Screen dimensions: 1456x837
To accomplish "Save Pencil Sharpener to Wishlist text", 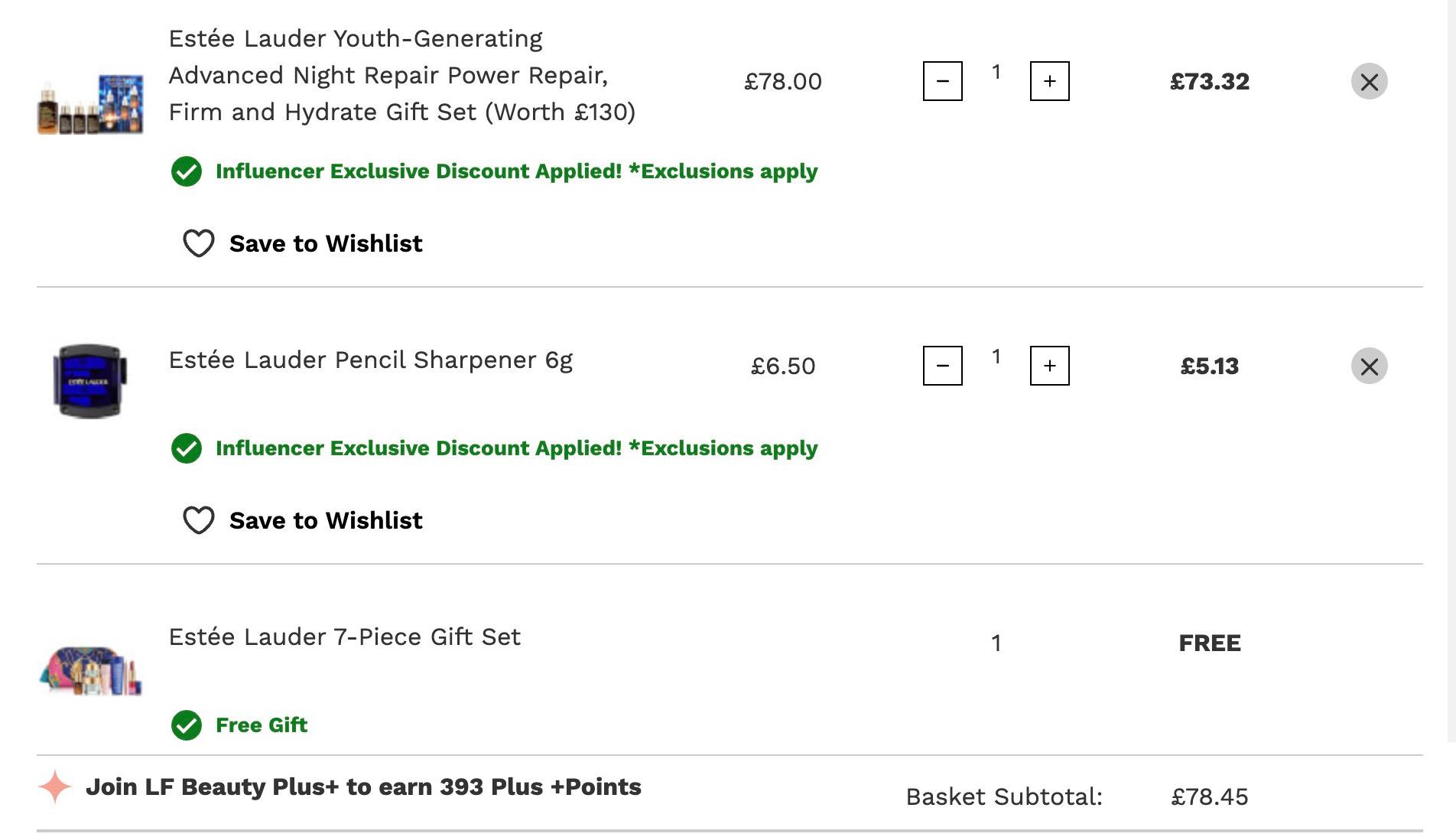I will click(326, 520).
